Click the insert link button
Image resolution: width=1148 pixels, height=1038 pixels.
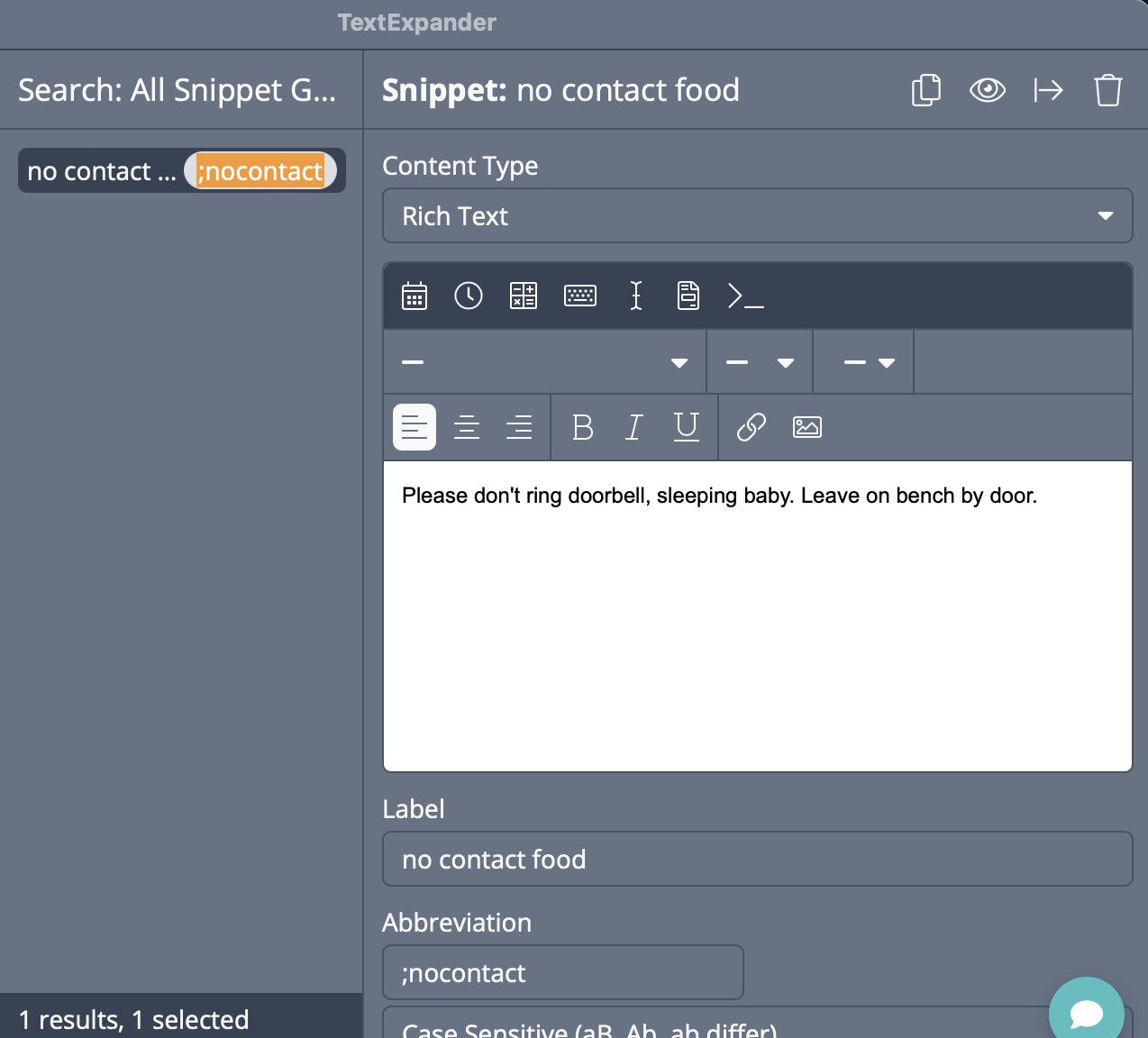pos(751,427)
